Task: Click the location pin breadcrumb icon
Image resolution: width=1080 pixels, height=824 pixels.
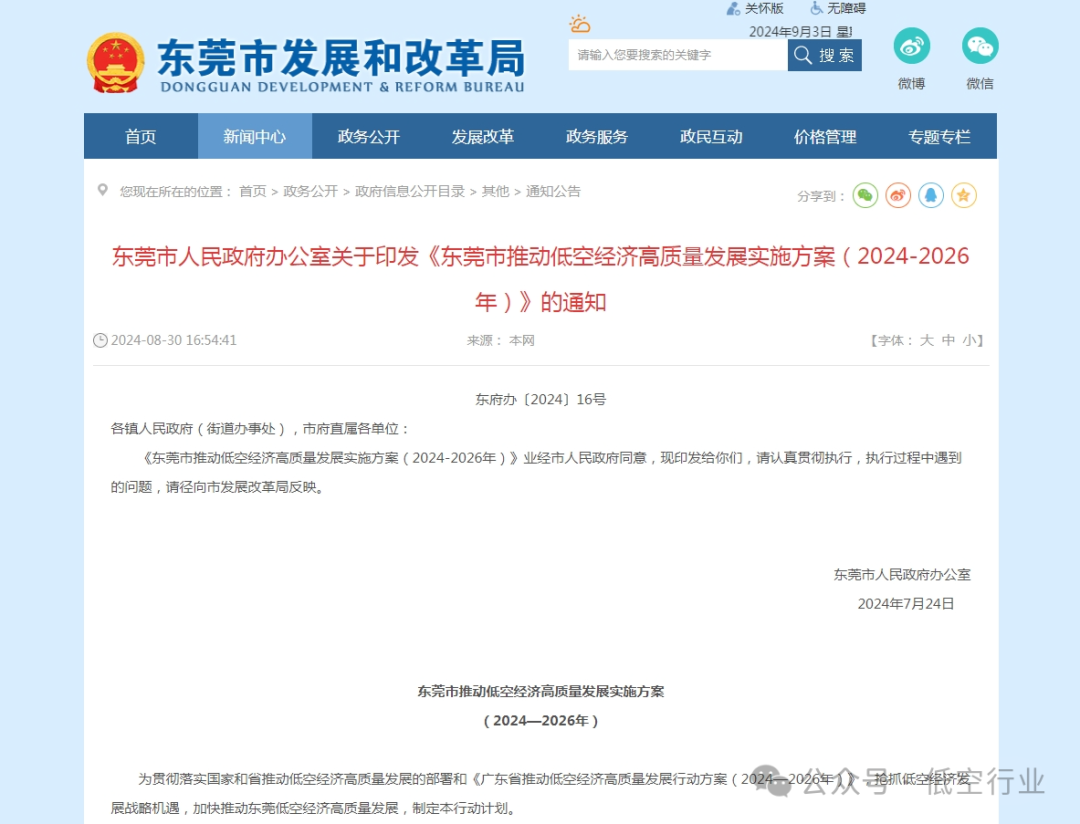Action: 102,190
